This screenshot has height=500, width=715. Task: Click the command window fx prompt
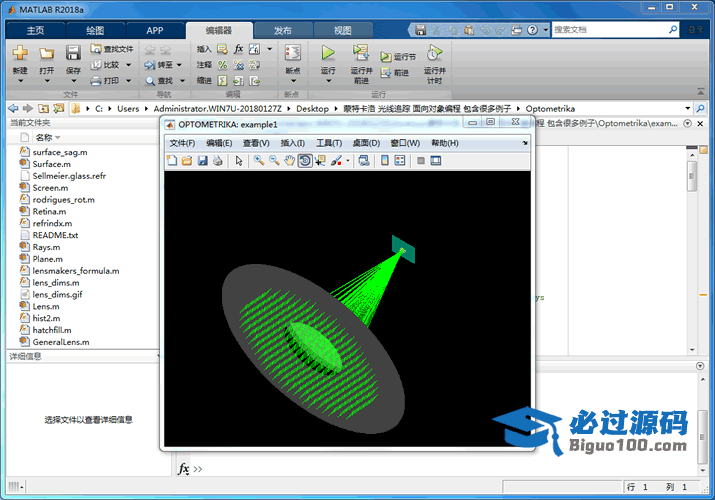(183, 469)
